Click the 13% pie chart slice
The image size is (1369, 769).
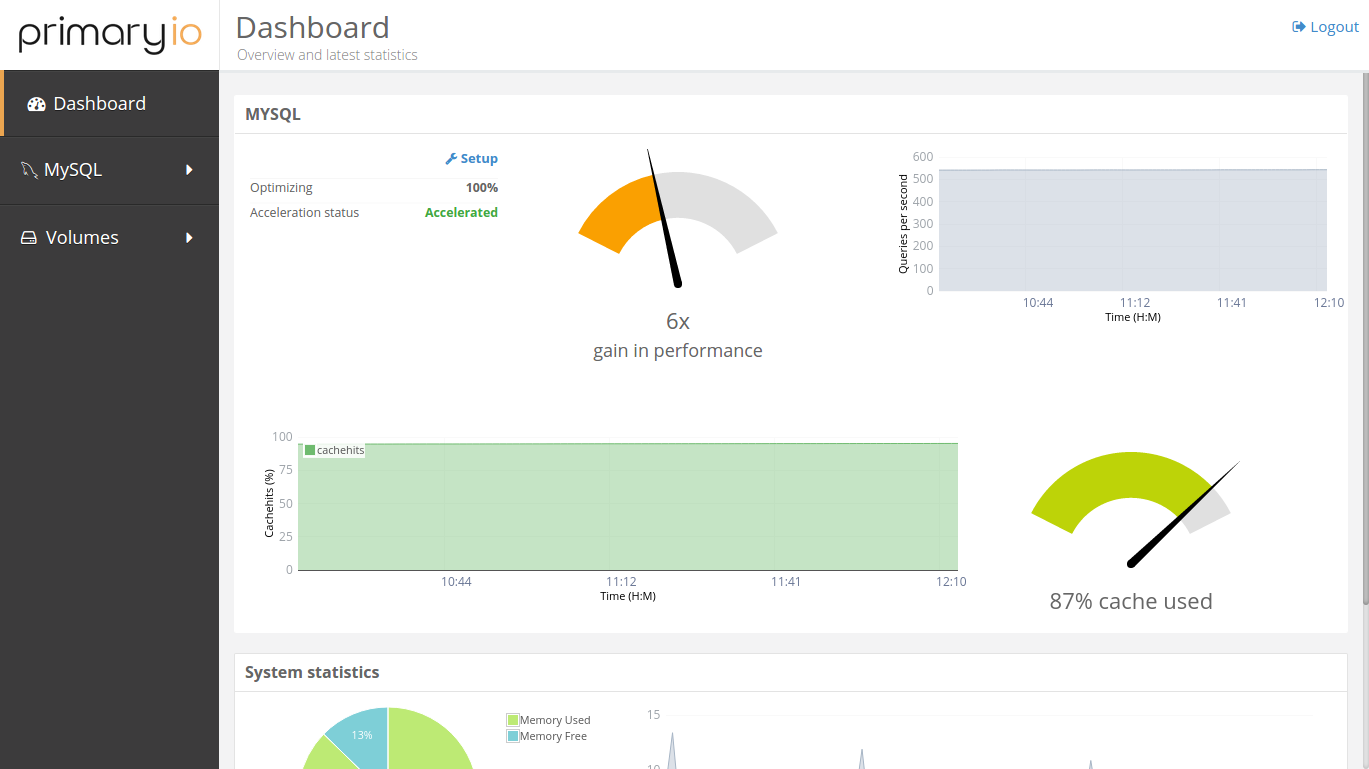pos(362,733)
